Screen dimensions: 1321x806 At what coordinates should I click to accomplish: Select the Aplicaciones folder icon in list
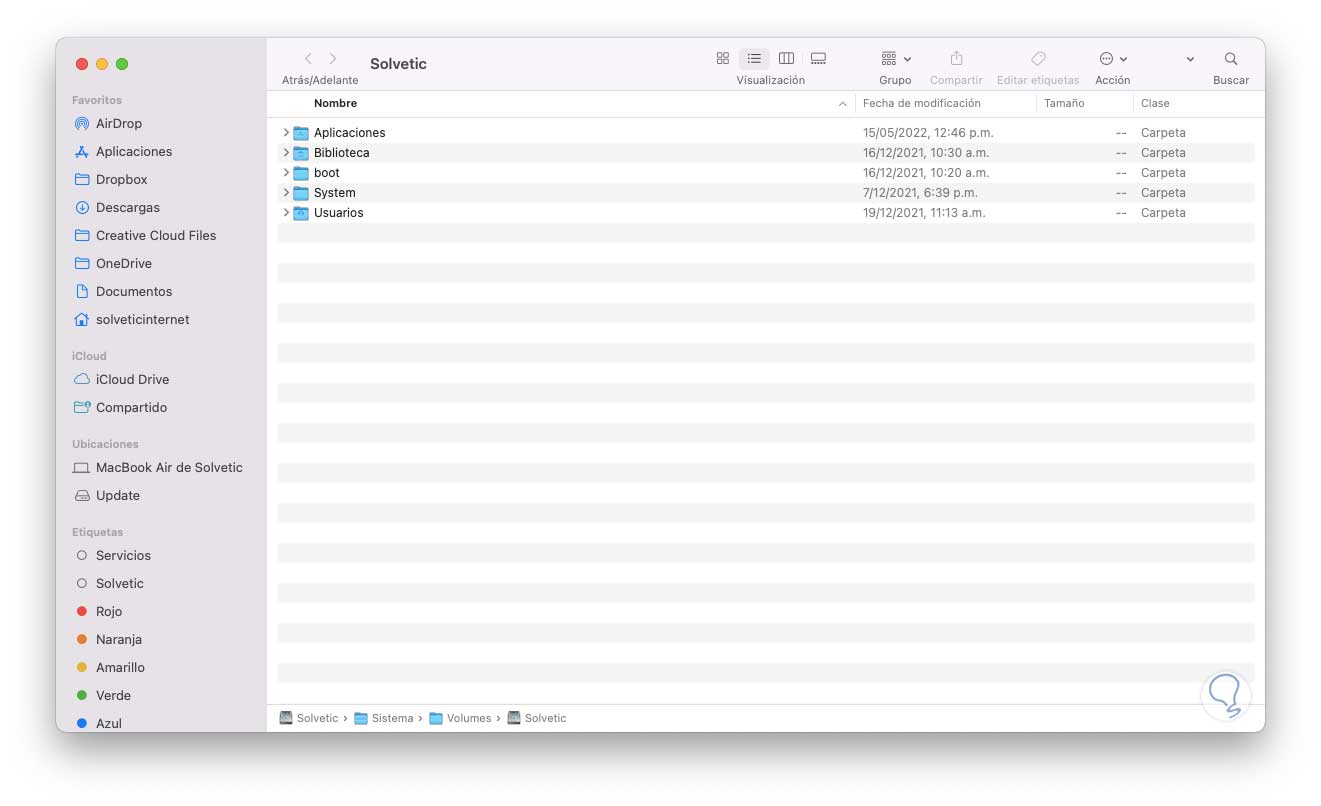[x=301, y=133]
